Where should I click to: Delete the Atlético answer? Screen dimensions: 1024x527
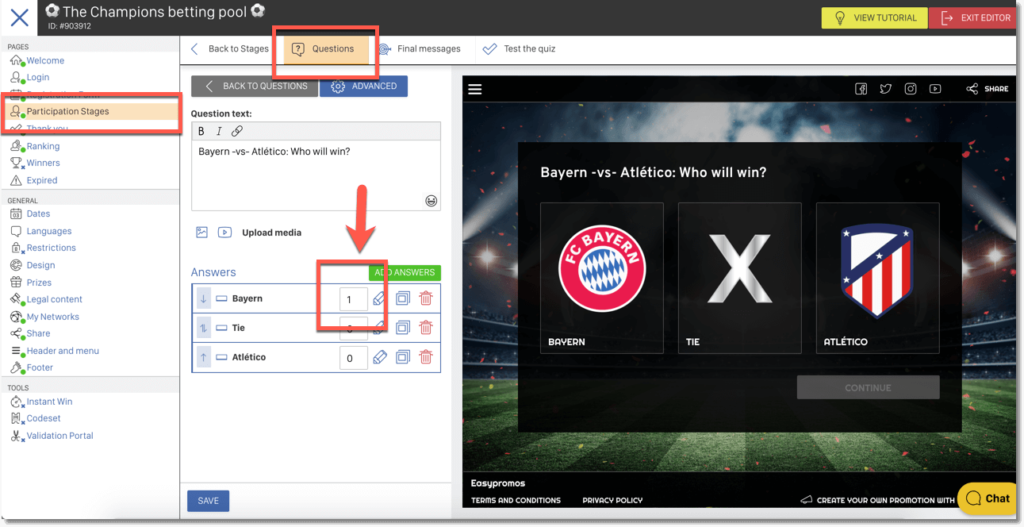pyautogui.click(x=426, y=357)
